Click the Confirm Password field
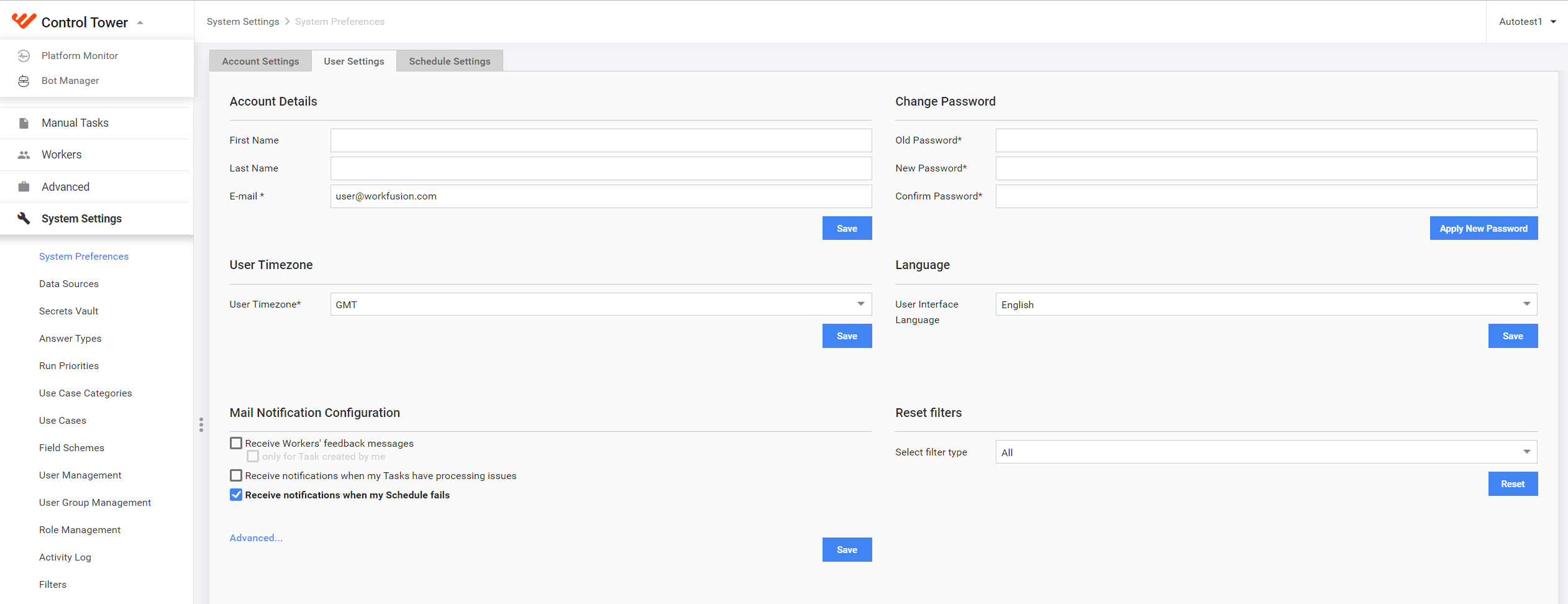 1266,196
